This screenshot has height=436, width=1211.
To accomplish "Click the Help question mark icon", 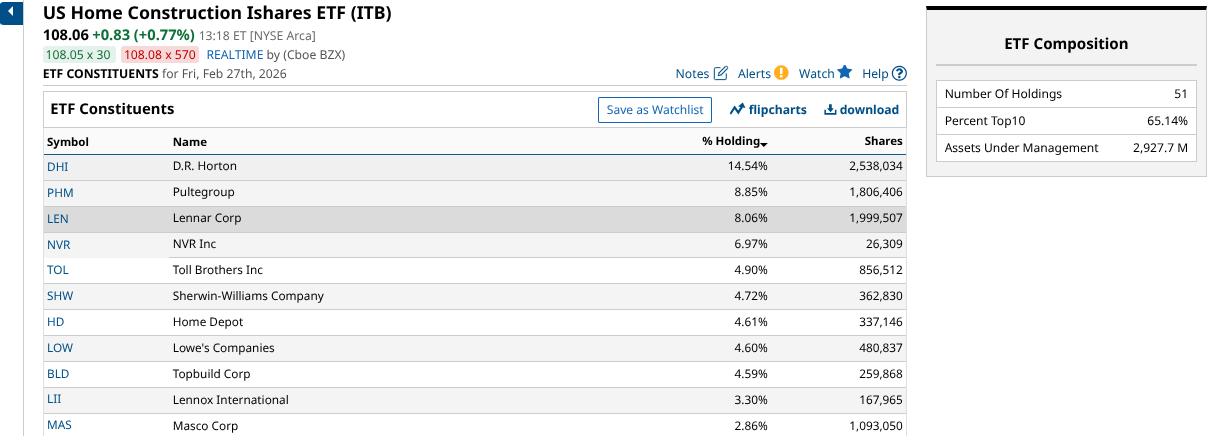I will click(x=899, y=73).
